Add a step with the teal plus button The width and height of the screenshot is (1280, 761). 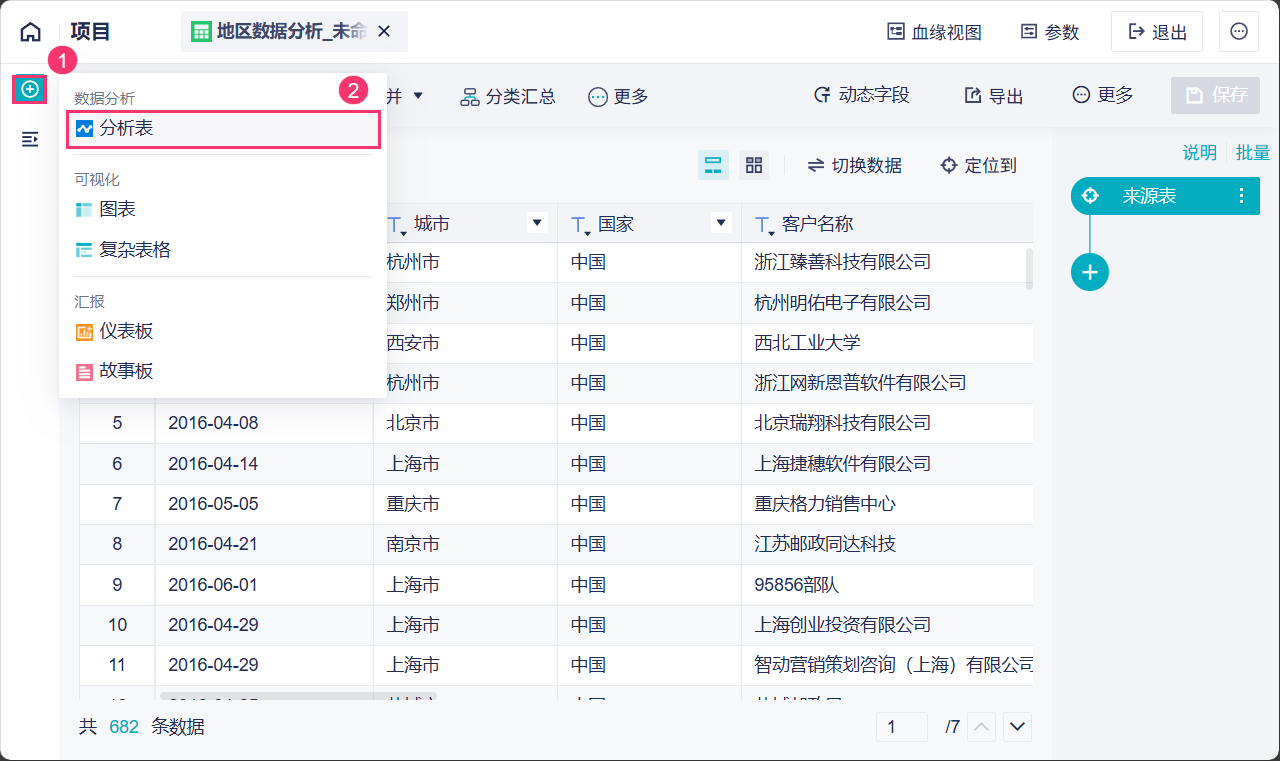pyautogui.click(x=1090, y=272)
